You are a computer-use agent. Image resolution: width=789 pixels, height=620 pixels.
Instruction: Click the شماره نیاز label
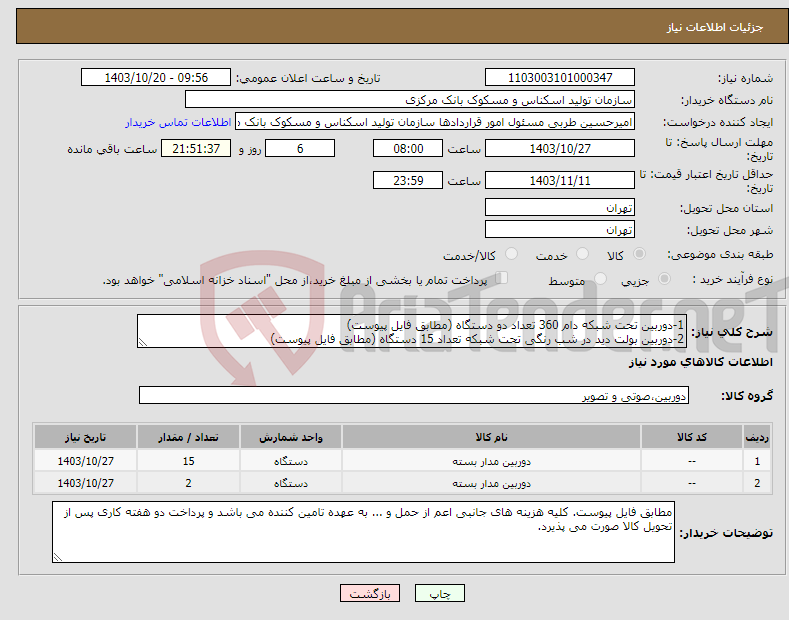[x=745, y=78]
